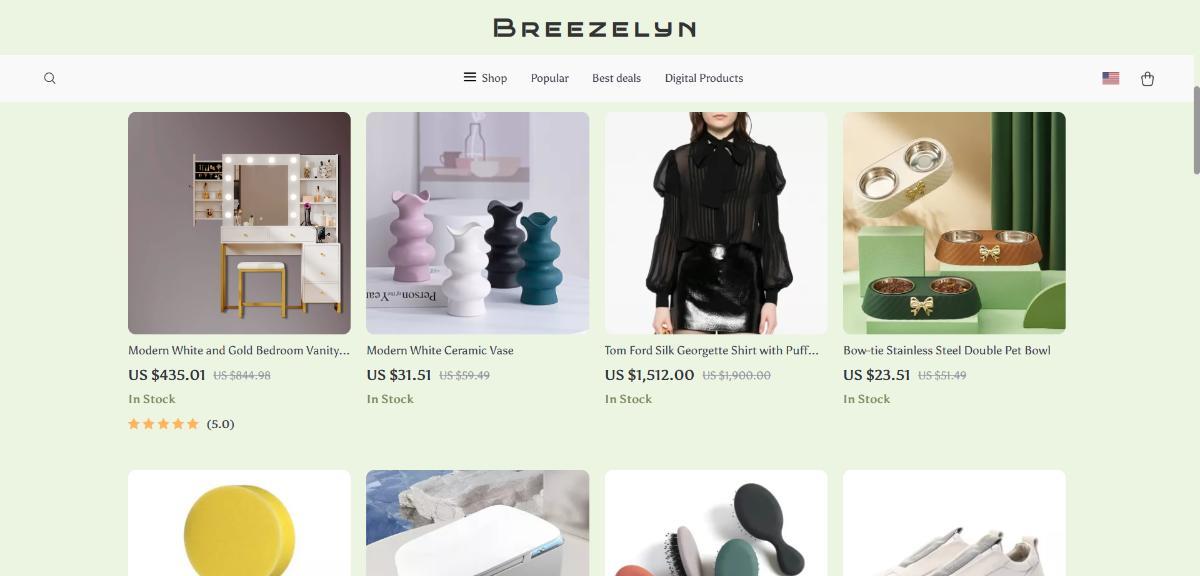The image size is (1200, 576).
Task: View the black silk shirt product image
Action: click(x=716, y=223)
